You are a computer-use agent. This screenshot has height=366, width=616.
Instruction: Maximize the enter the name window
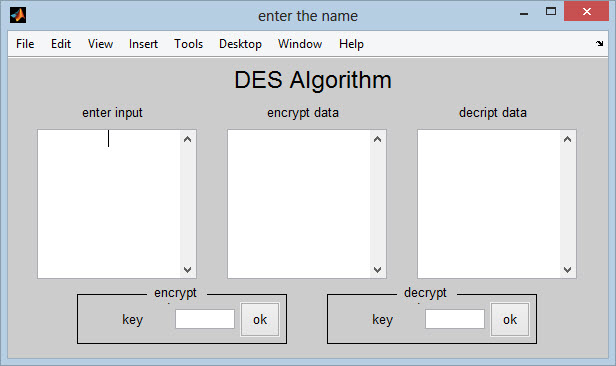click(x=551, y=11)
